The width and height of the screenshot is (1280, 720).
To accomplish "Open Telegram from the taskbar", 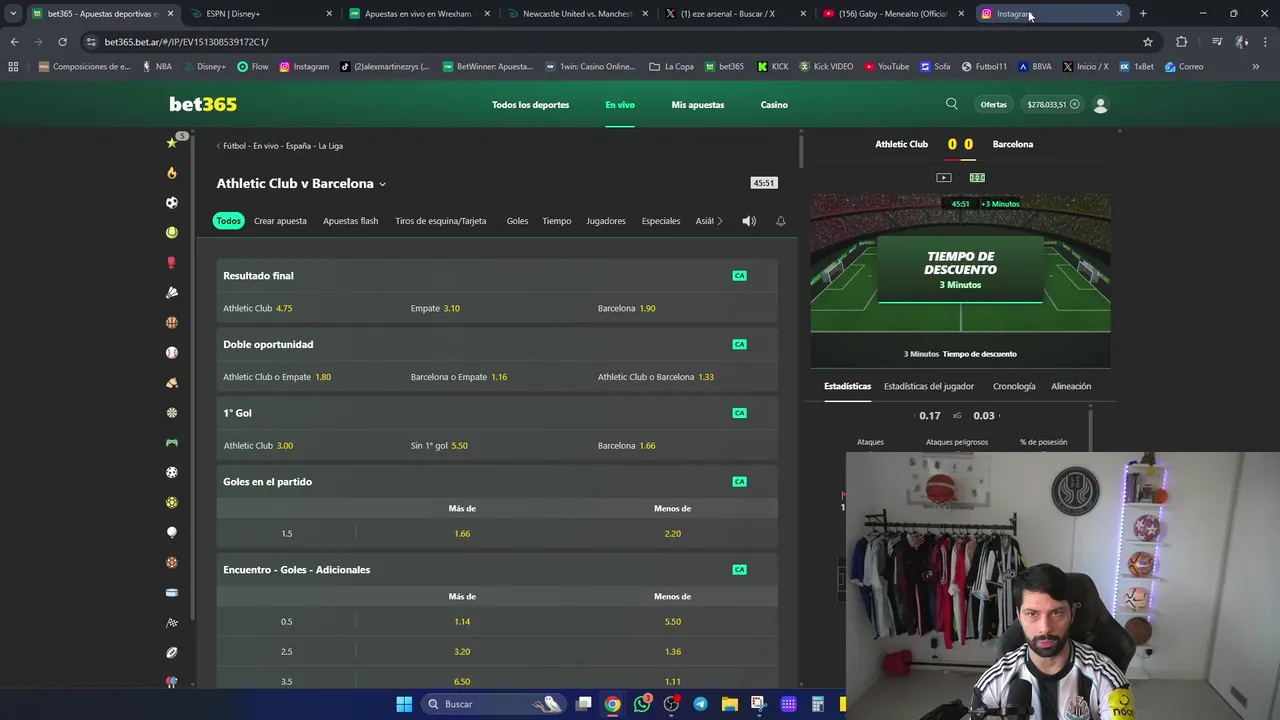I will point(700,704).
